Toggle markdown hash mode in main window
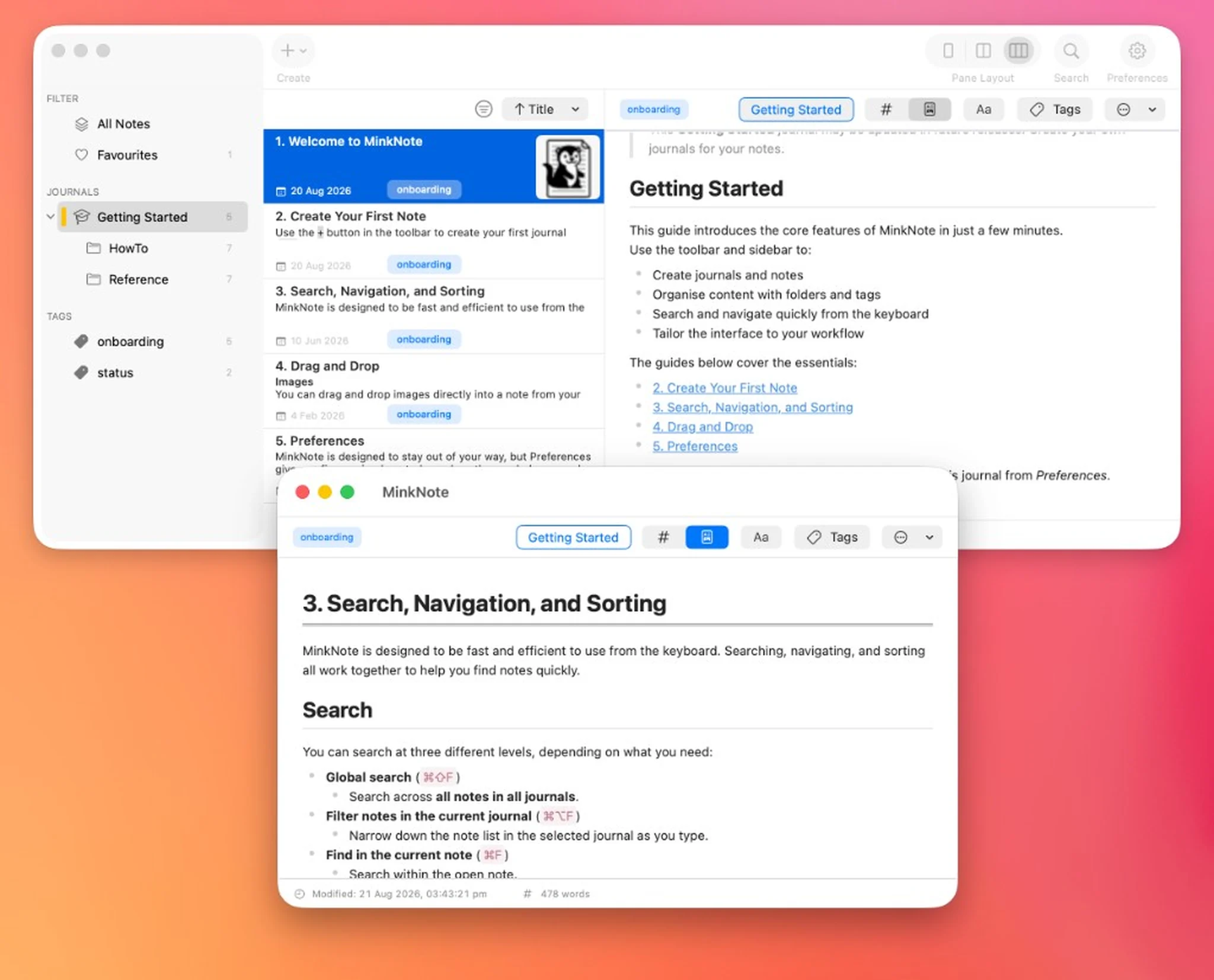 (886, 109)
